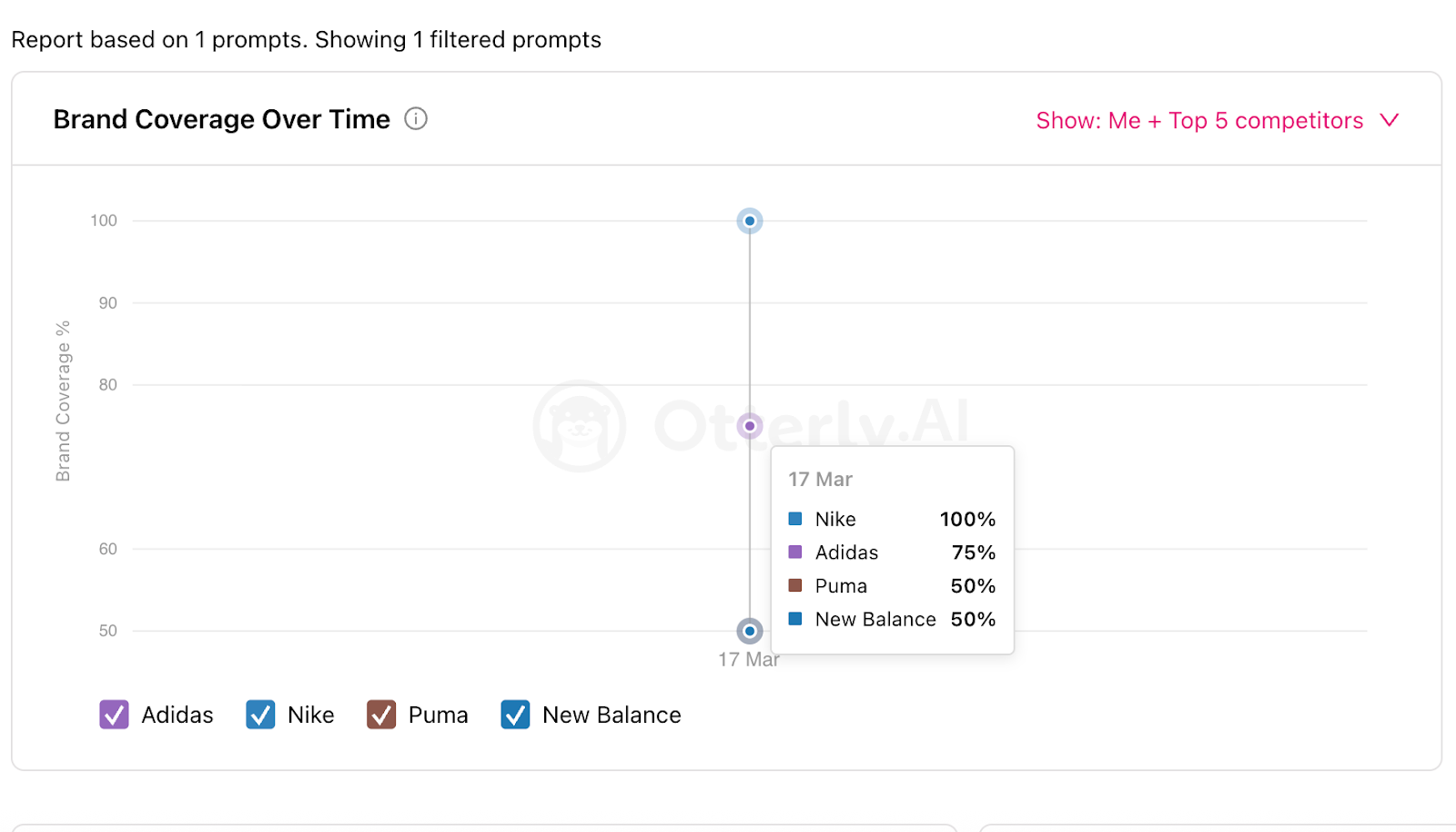1456x832 pixels.
Task: Click the "Brand Coverage Over Time" heading
Action: click(221, 119)
